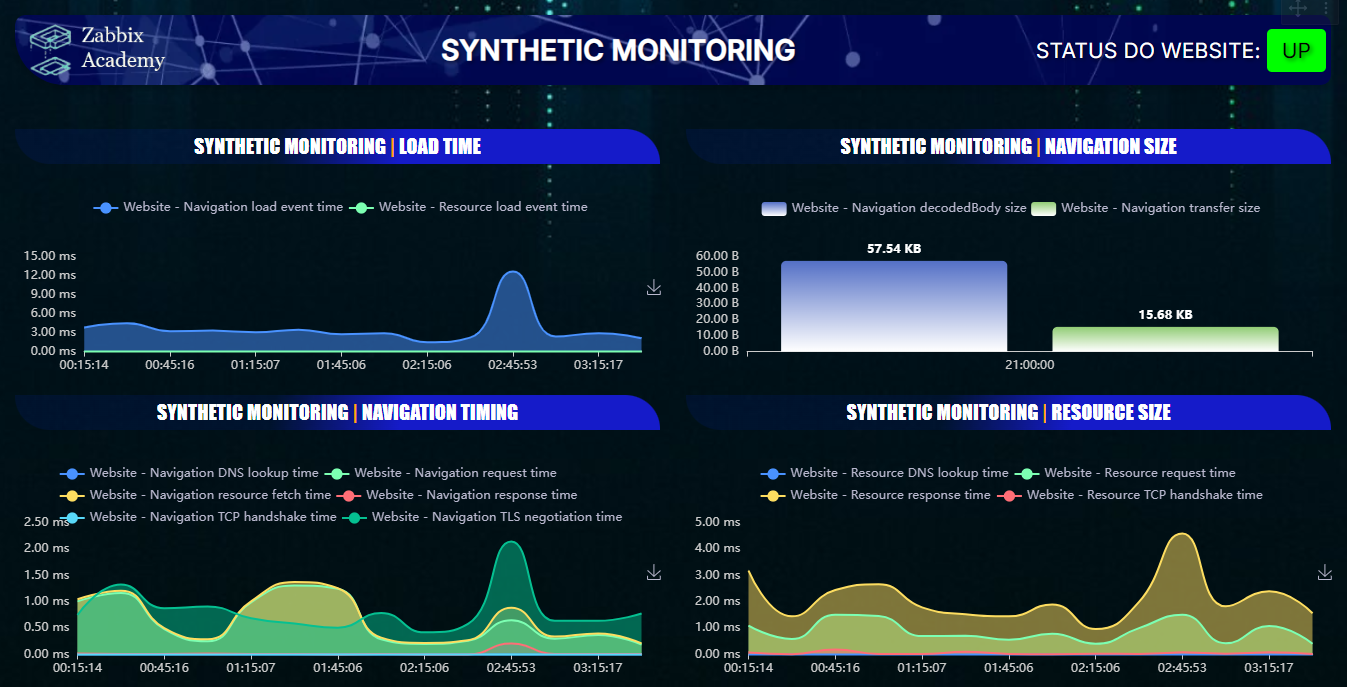The height and width of the screenshot is (687, 1347).
Task: Click the 57.54 KB decodedBody bar
Action: pyautogui.click(x=894, y=306)
